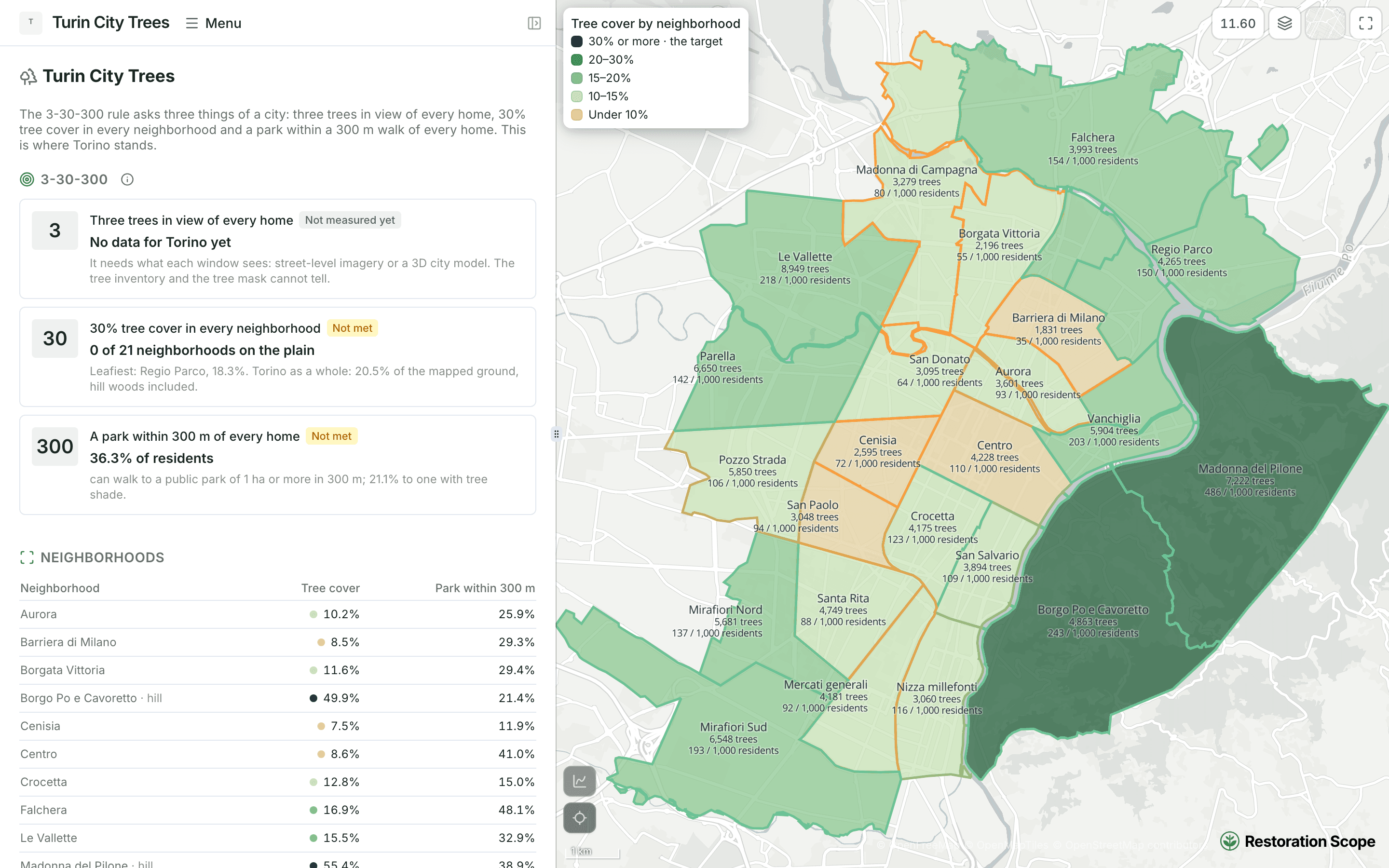Screen dimensions: 1389x868
Task: Click the tree icon beside Turin City Trees heading
Action: click(28, 76)
